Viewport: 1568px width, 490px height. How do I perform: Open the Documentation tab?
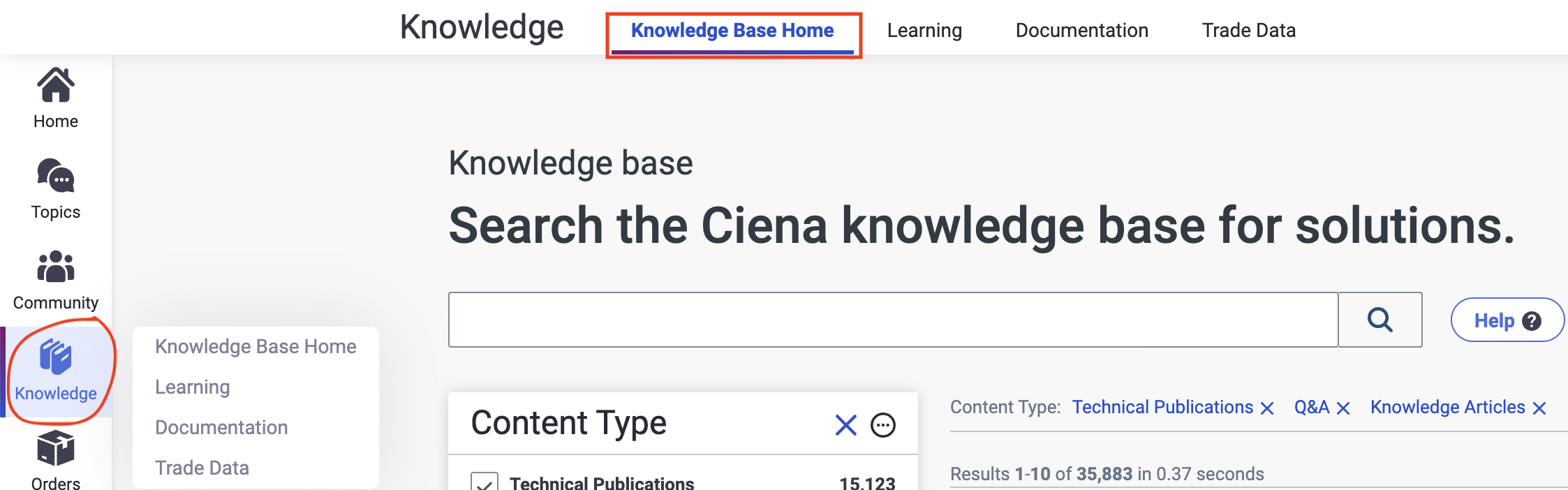1081,29
